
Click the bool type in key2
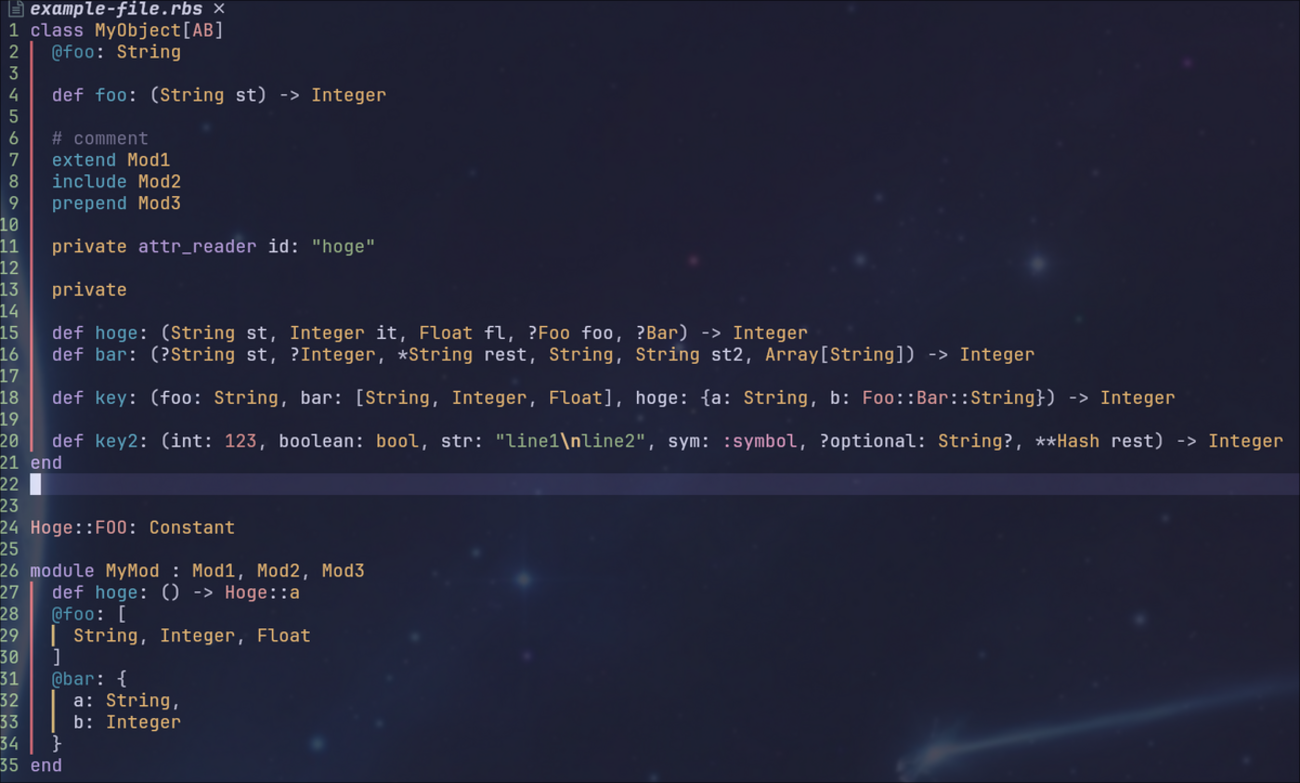point(397,441)
